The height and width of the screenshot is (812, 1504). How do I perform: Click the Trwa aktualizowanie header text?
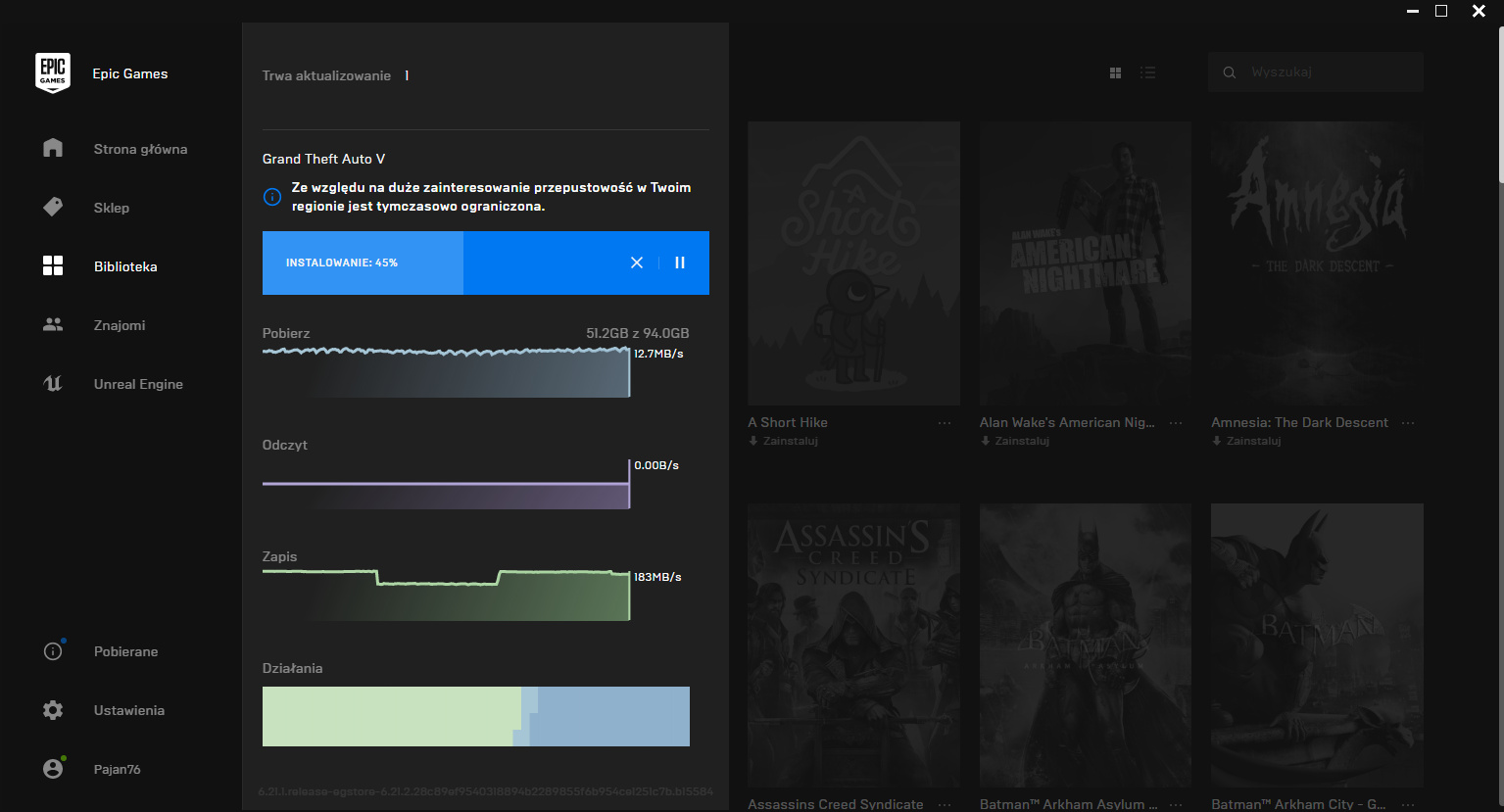[326, 75]
